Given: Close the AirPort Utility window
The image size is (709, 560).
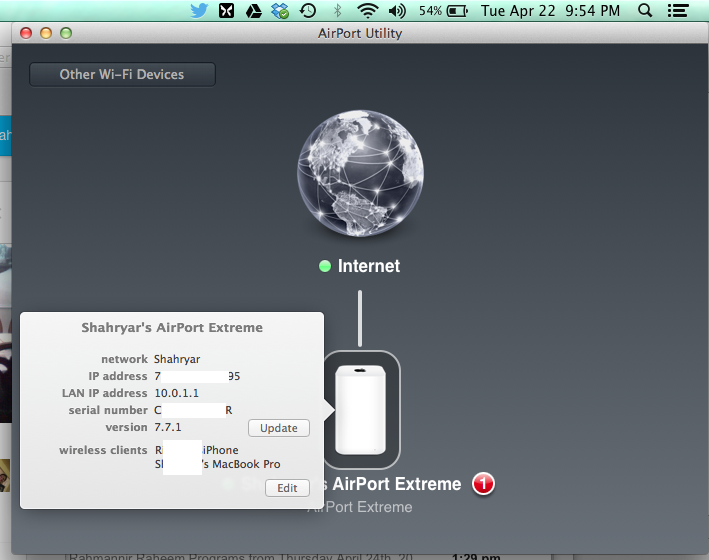Looking at the screenshot, I should click(26, 33).
